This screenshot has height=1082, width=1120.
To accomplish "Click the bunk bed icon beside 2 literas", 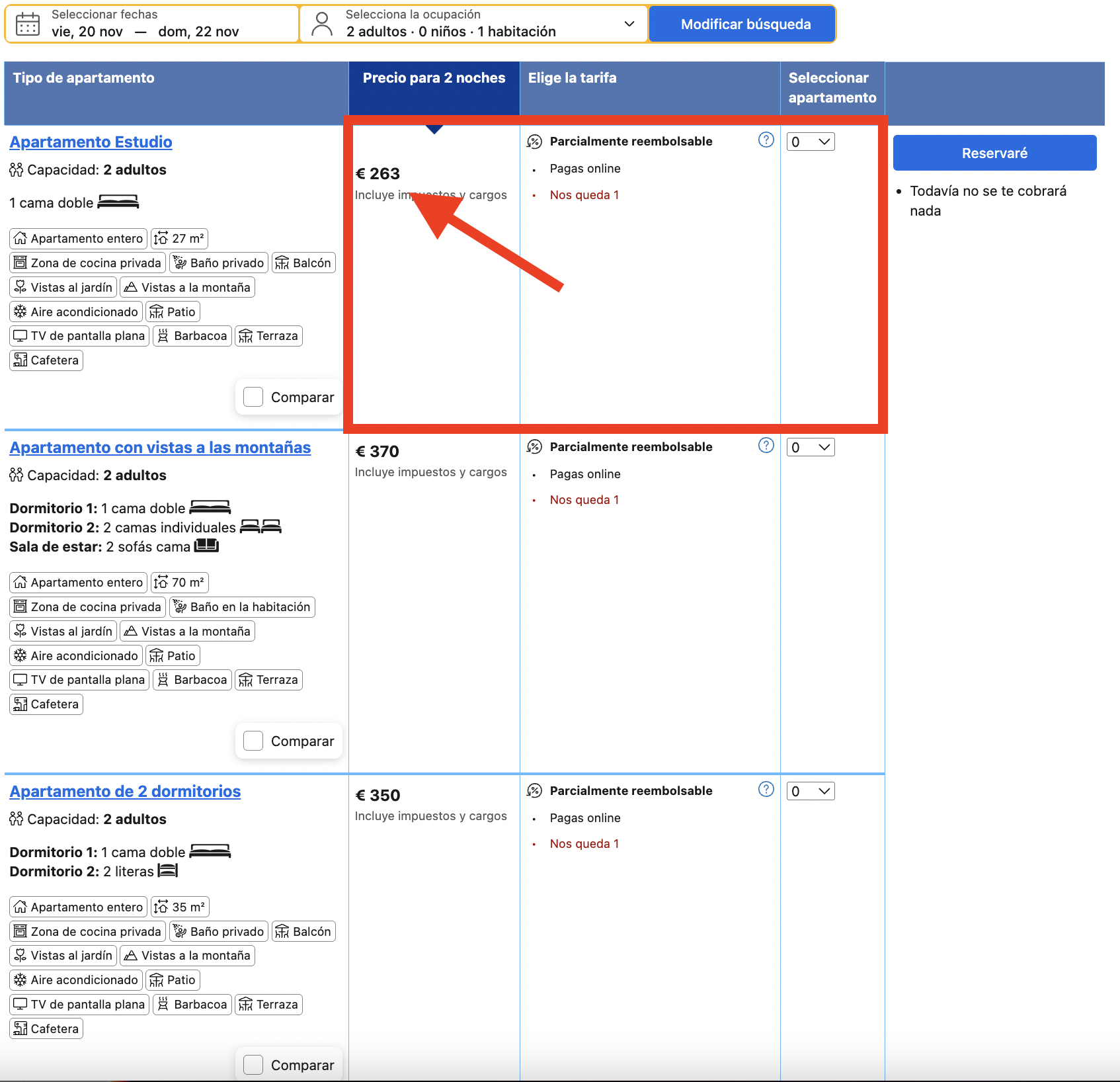I will 168,870.
